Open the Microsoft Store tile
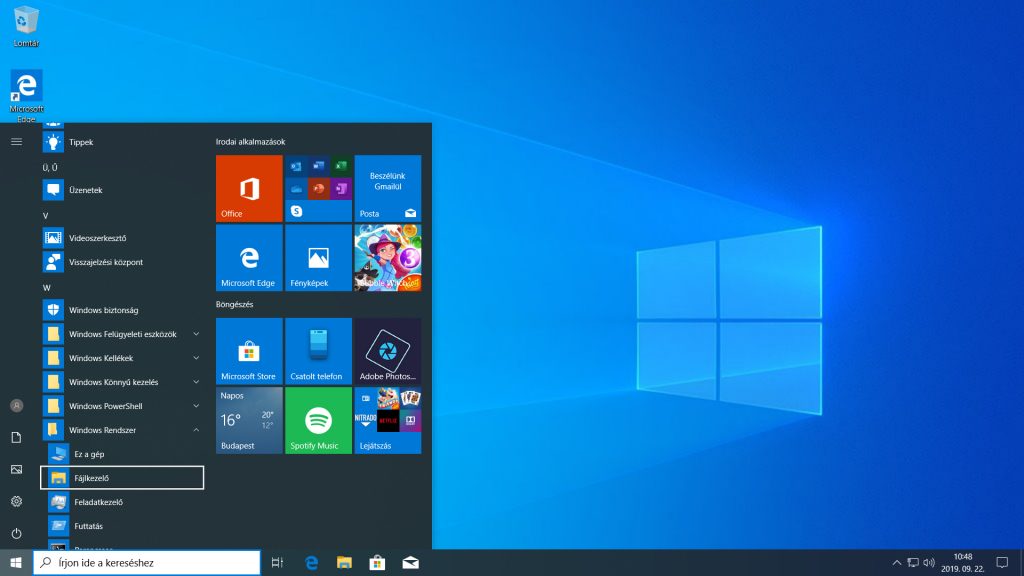This screenshot has width=1024, height=576. coord(249,351)
